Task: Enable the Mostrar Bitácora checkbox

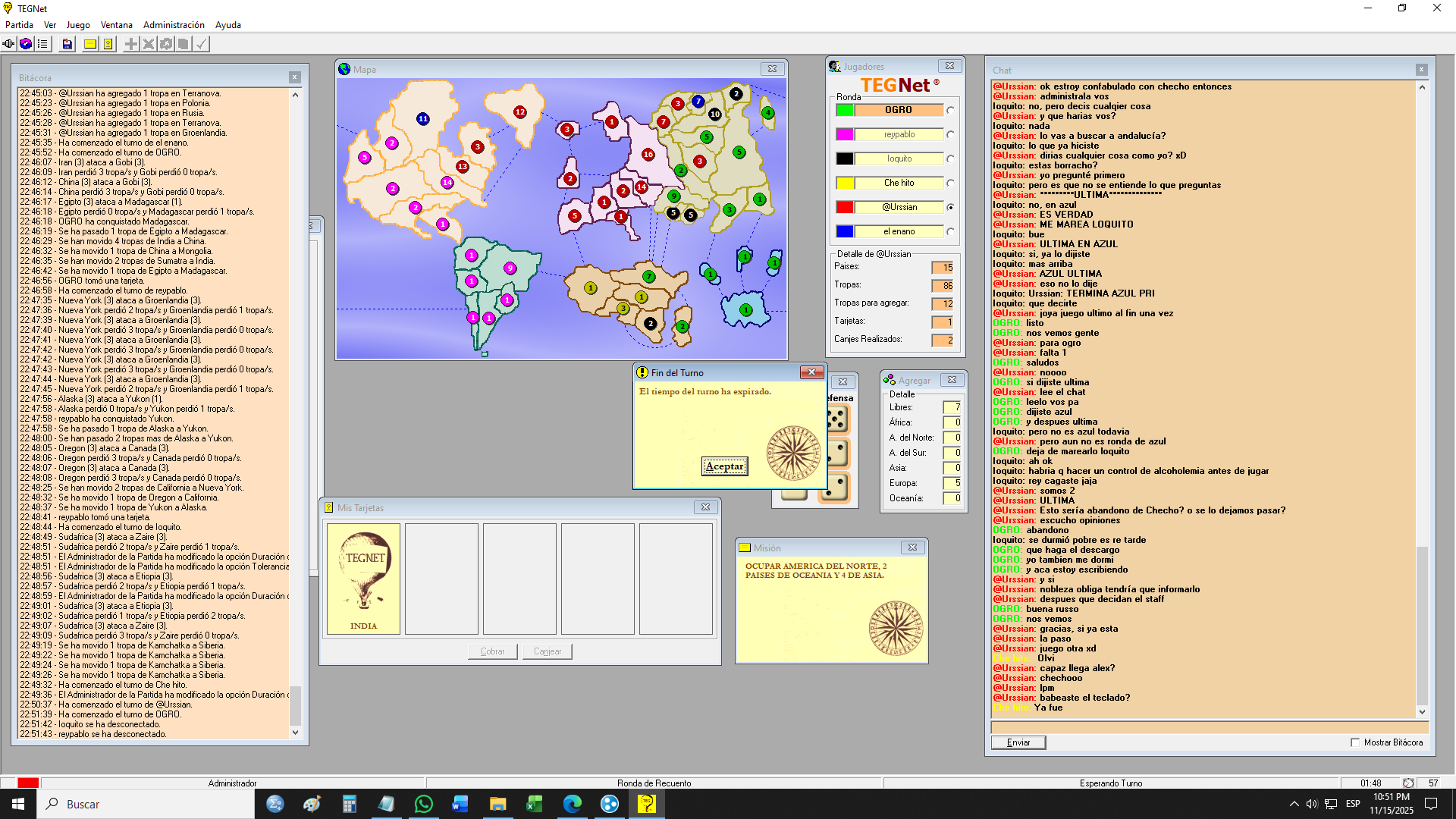Action: click(x=1355, y=742)
